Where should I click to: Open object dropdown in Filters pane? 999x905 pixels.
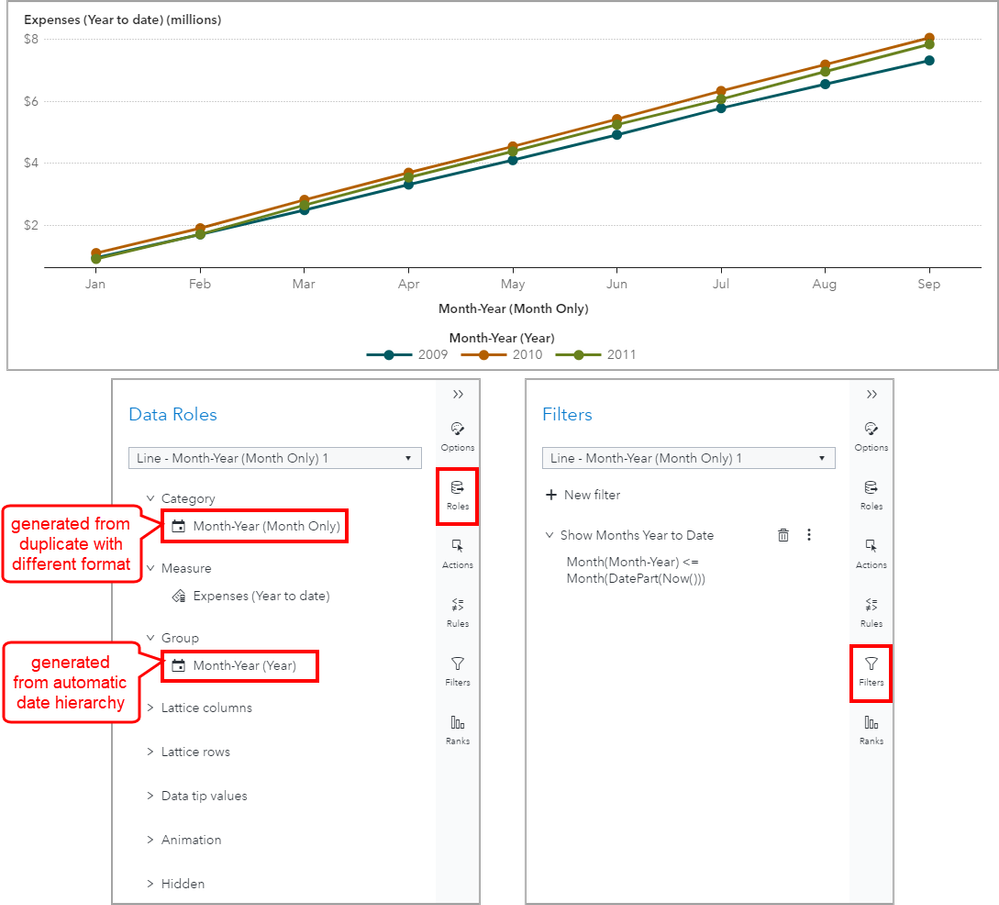[x=688, y=458]
